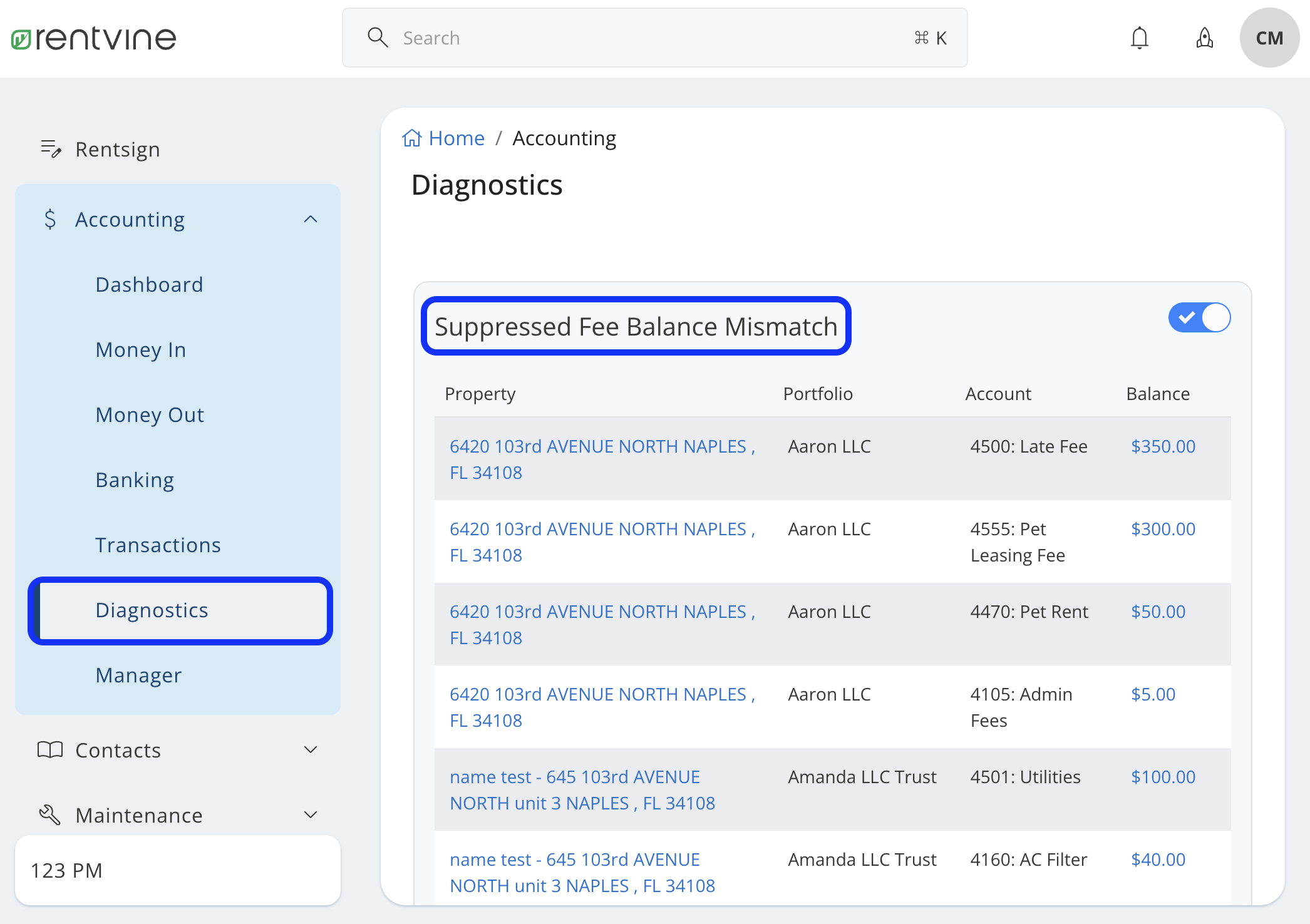1310x924 pixels.
Task: Click the Rentvine logo
Action: click(93, 38)
